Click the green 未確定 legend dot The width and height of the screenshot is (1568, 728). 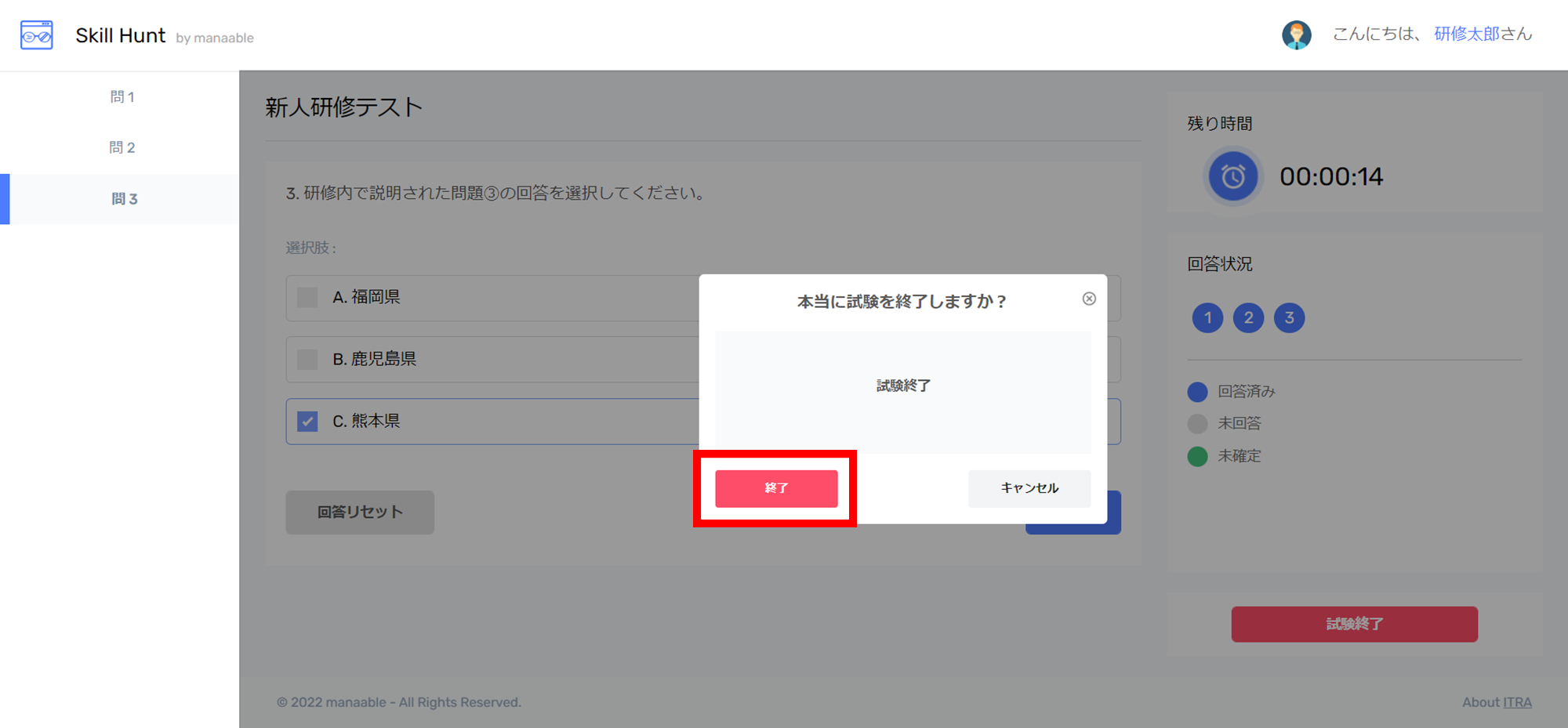(1197, 456)
